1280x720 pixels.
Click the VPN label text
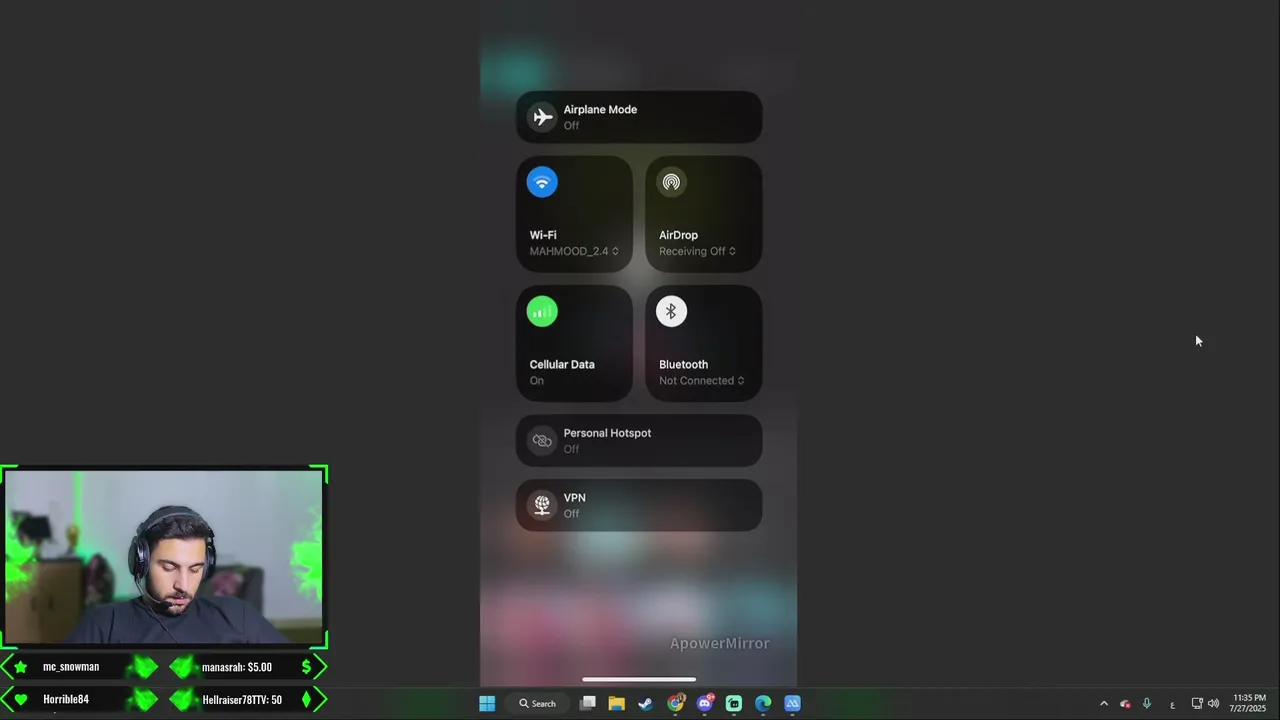click(574, 498)
